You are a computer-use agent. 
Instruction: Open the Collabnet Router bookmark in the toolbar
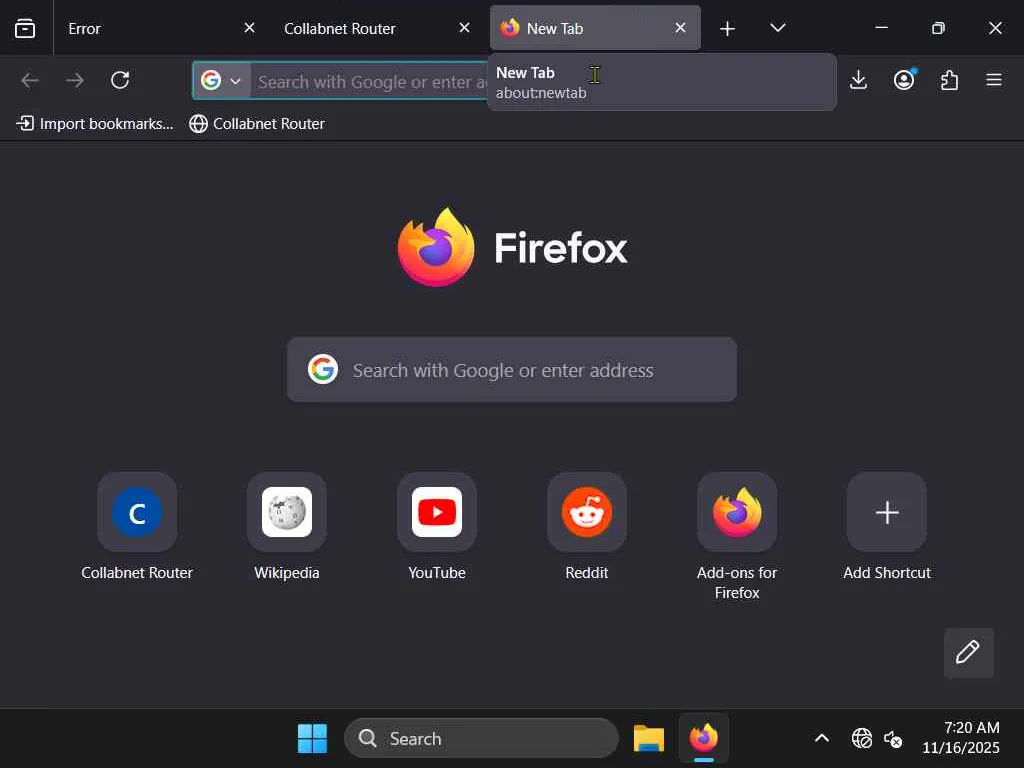[x=257, y=123]
